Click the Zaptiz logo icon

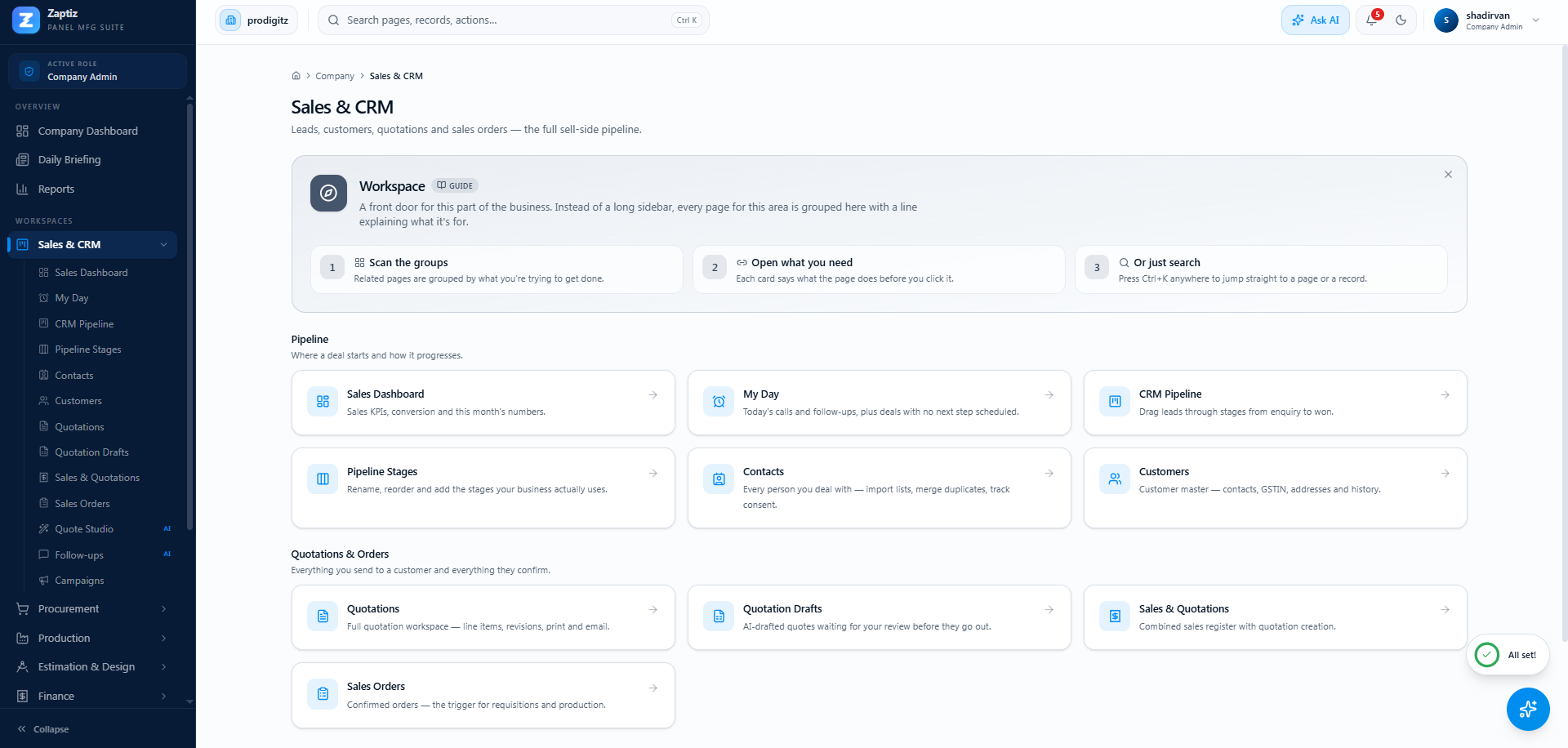click(26, 20)
